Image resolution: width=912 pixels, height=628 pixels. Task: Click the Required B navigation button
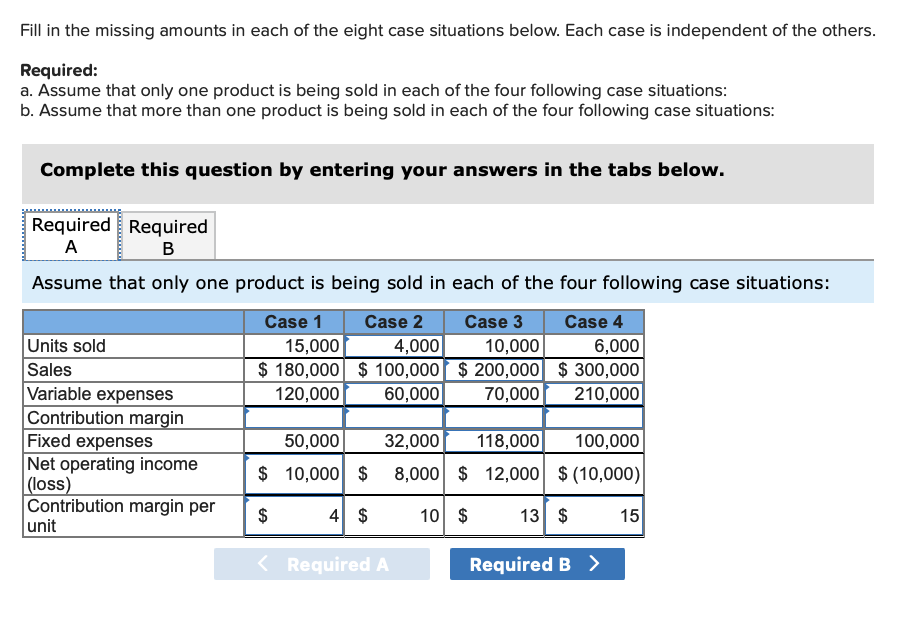tap(537, 564)
